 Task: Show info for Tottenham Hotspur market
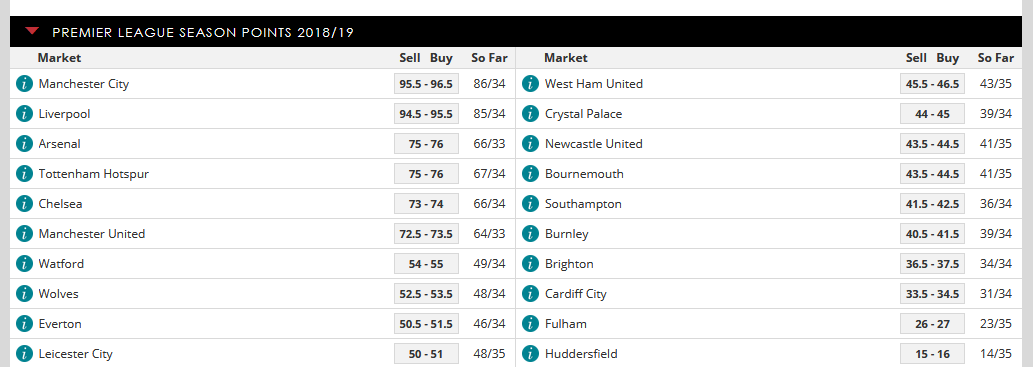pyautogui.click(x=24, y=174)
